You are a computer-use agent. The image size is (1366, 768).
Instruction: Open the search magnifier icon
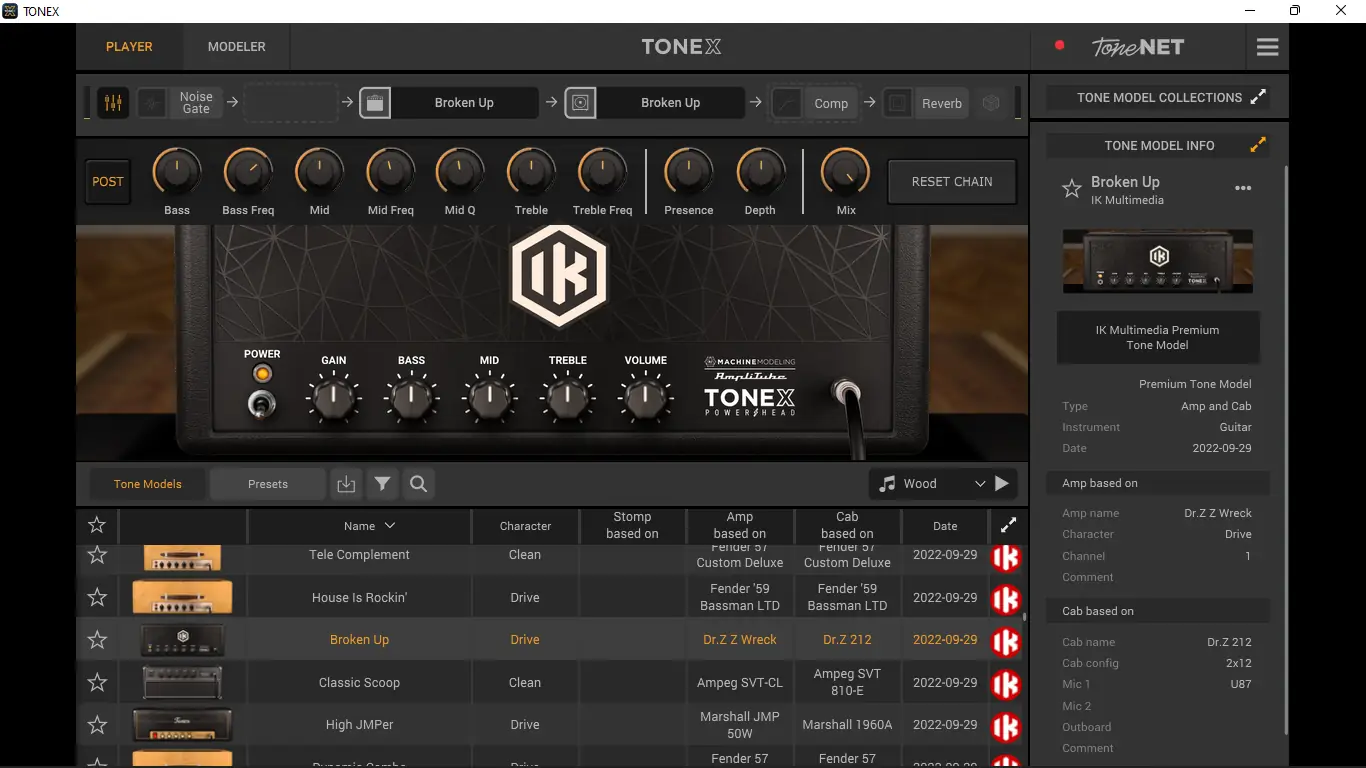point(419,484)
